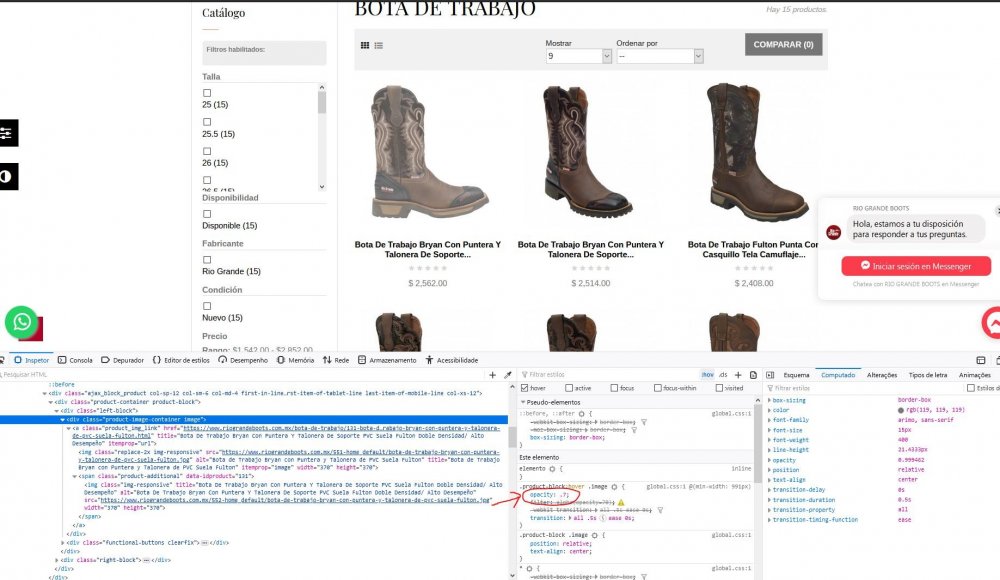Collapse the sidebar pane toggle icon
This screenshot has width=1000, height=580.
(770, 375)
